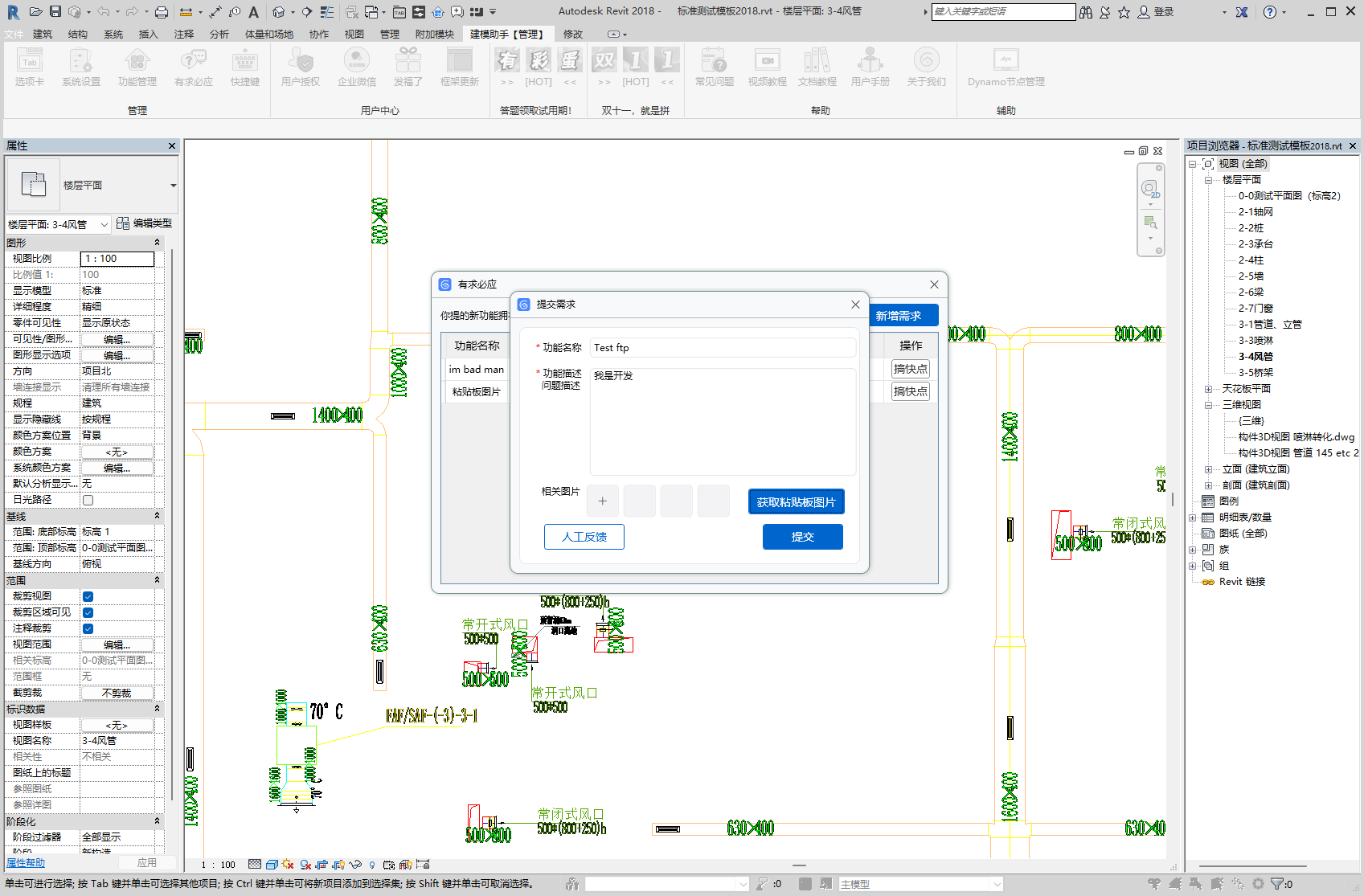Image resolution: width=1364 pixels, height=896 pixels.
Task: Open the 管理 ribbon tab
Action: pos(389,35)
